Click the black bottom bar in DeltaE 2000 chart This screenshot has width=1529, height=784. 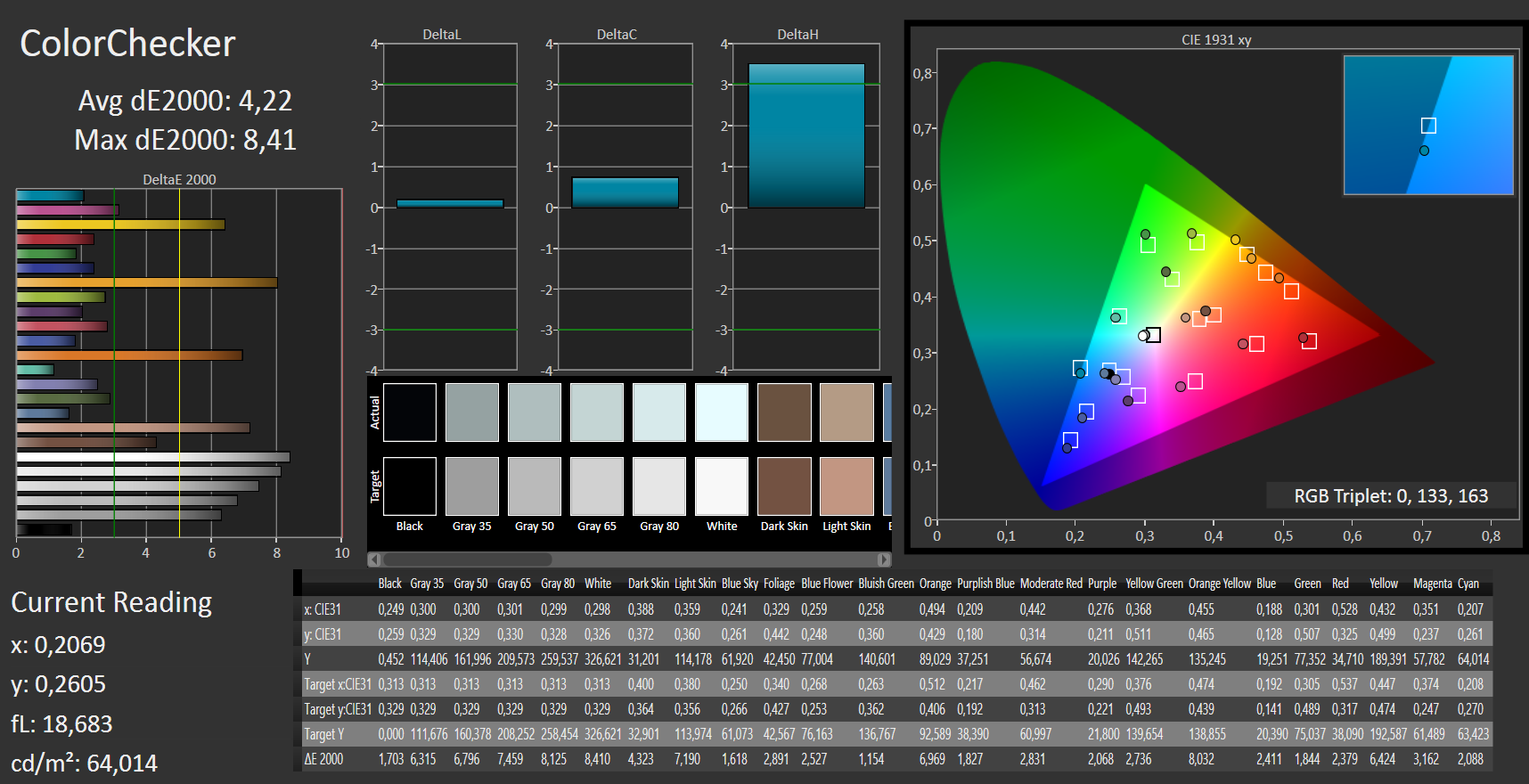pos(44,529)
